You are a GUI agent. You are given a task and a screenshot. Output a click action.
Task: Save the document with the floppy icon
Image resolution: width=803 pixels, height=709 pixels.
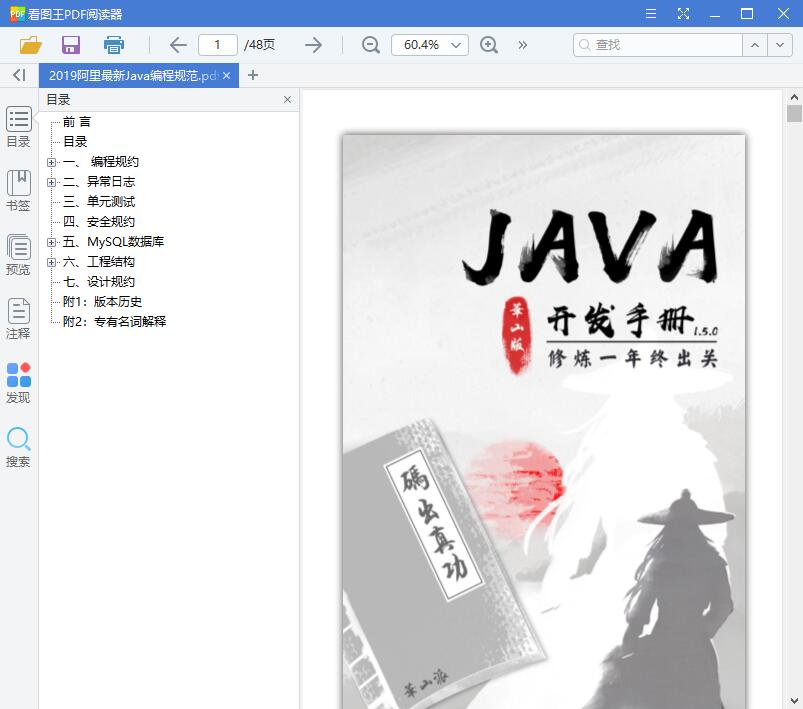tap(71, 45)
